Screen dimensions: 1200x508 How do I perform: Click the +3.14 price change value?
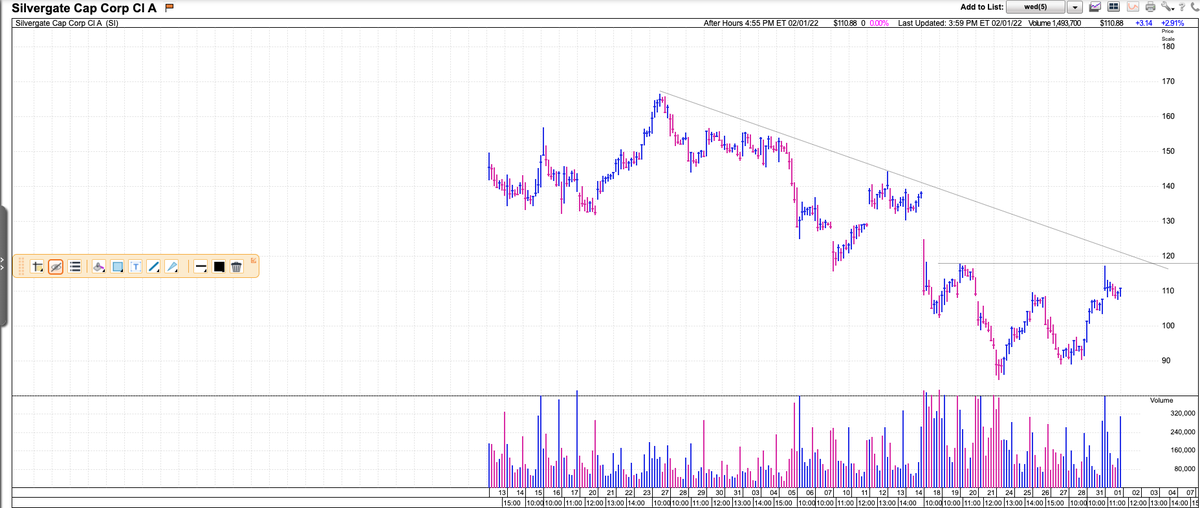(1143, 23)
